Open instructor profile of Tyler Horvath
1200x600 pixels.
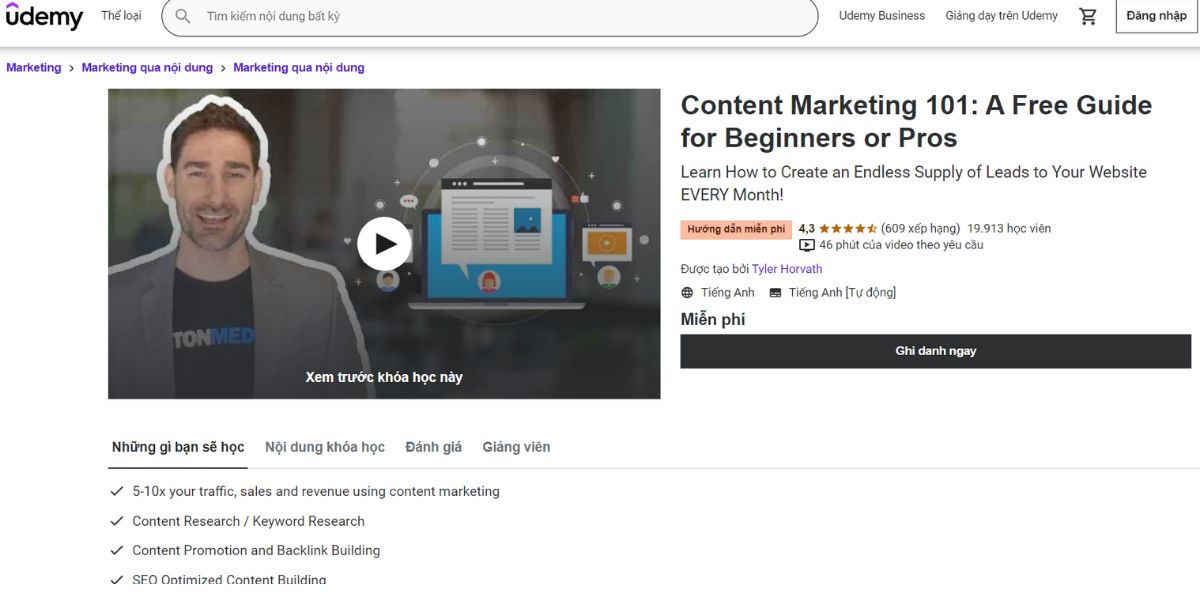tap(789, 268)
